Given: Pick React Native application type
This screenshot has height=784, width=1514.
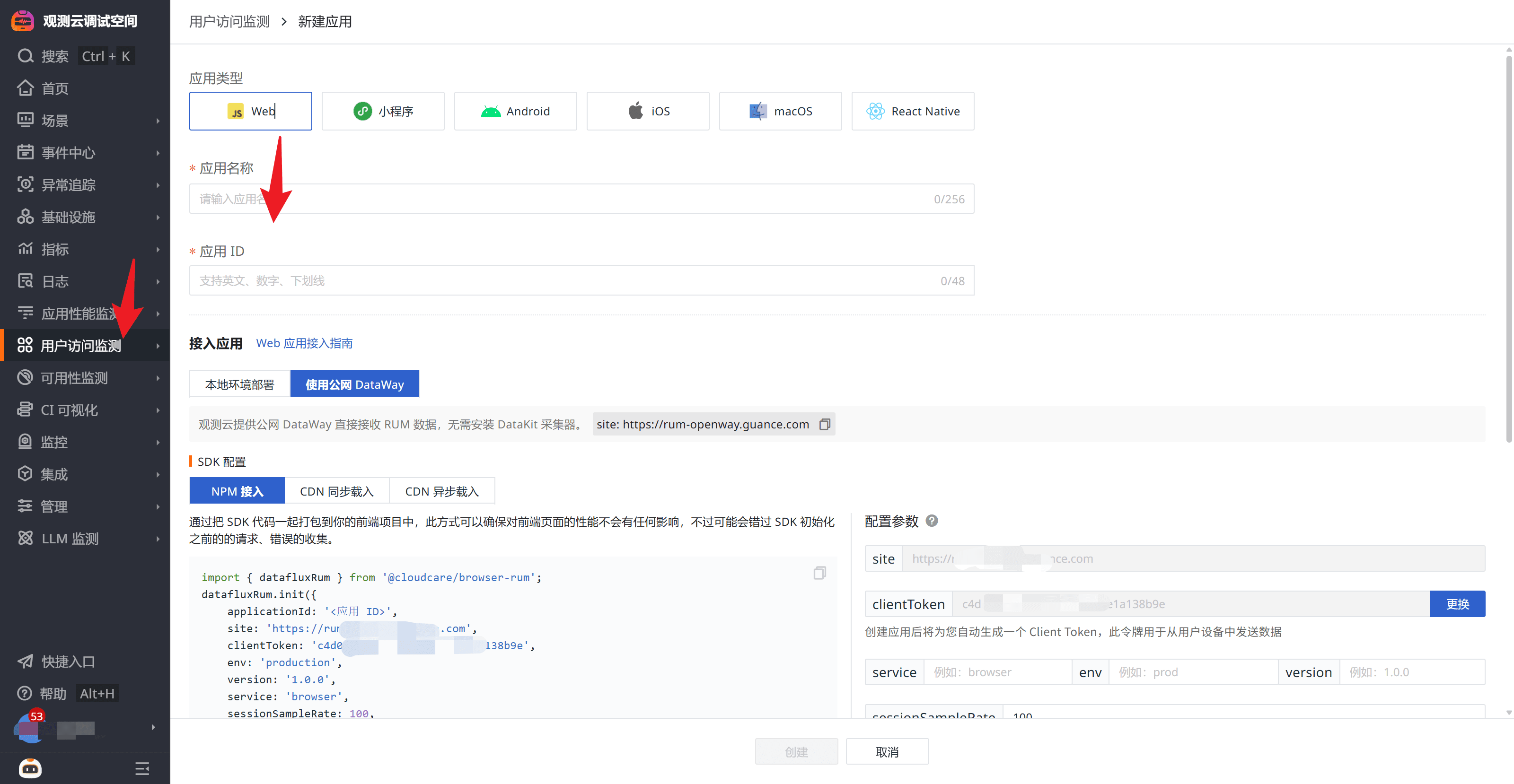Looking at the screenshot, I should [912, 111].
